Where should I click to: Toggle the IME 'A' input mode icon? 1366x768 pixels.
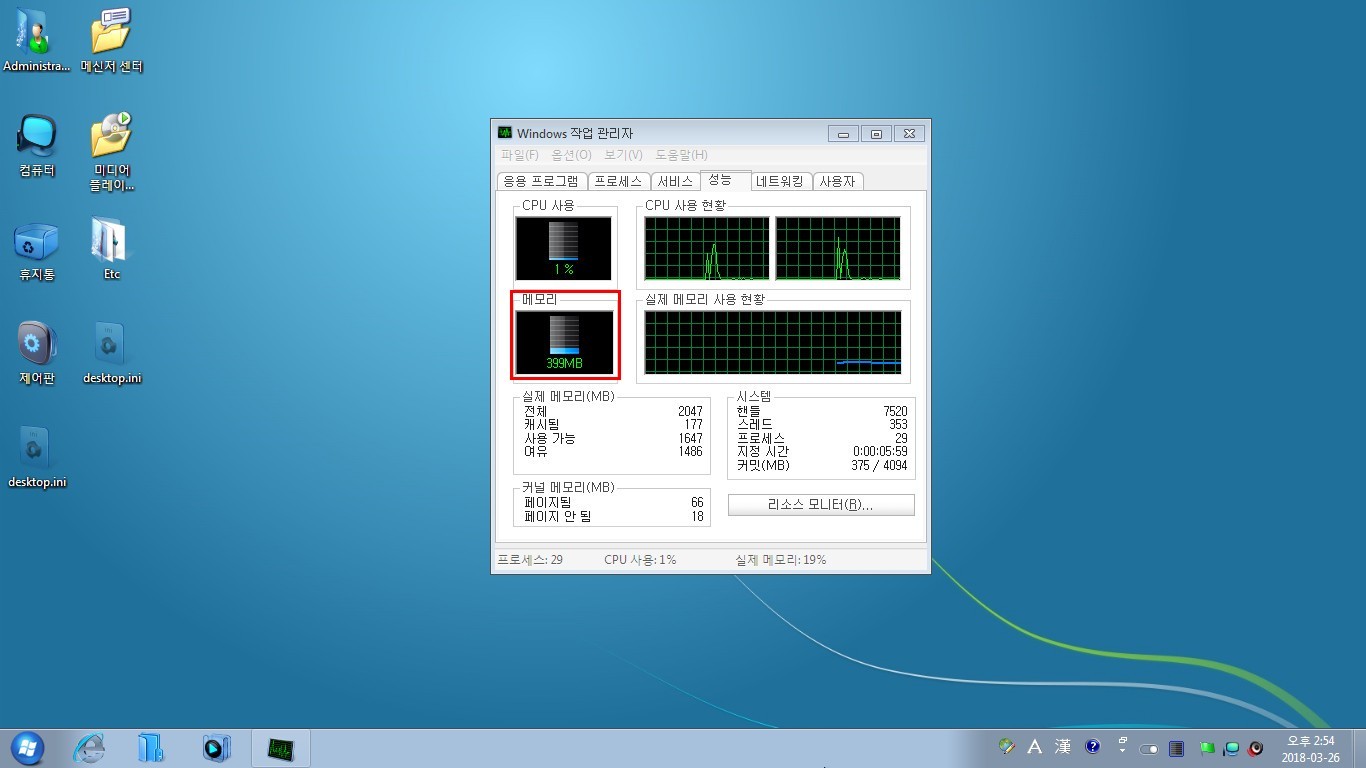pyautogui.click(x=1035, y=746)
